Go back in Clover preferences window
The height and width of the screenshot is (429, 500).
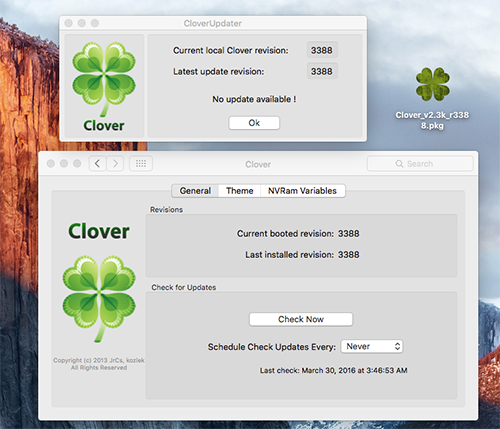97,164
